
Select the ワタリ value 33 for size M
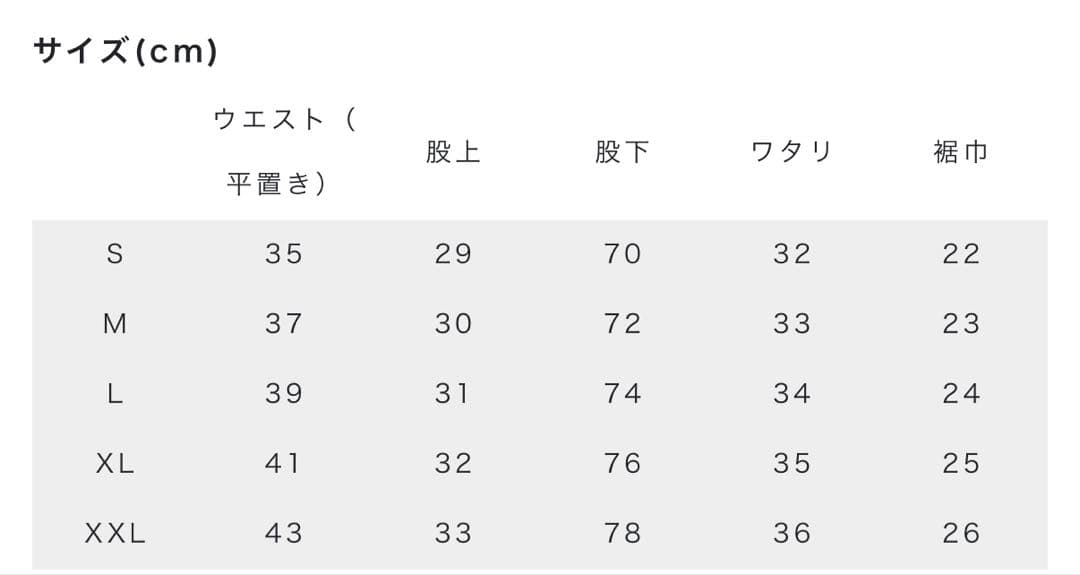point(791,324)
